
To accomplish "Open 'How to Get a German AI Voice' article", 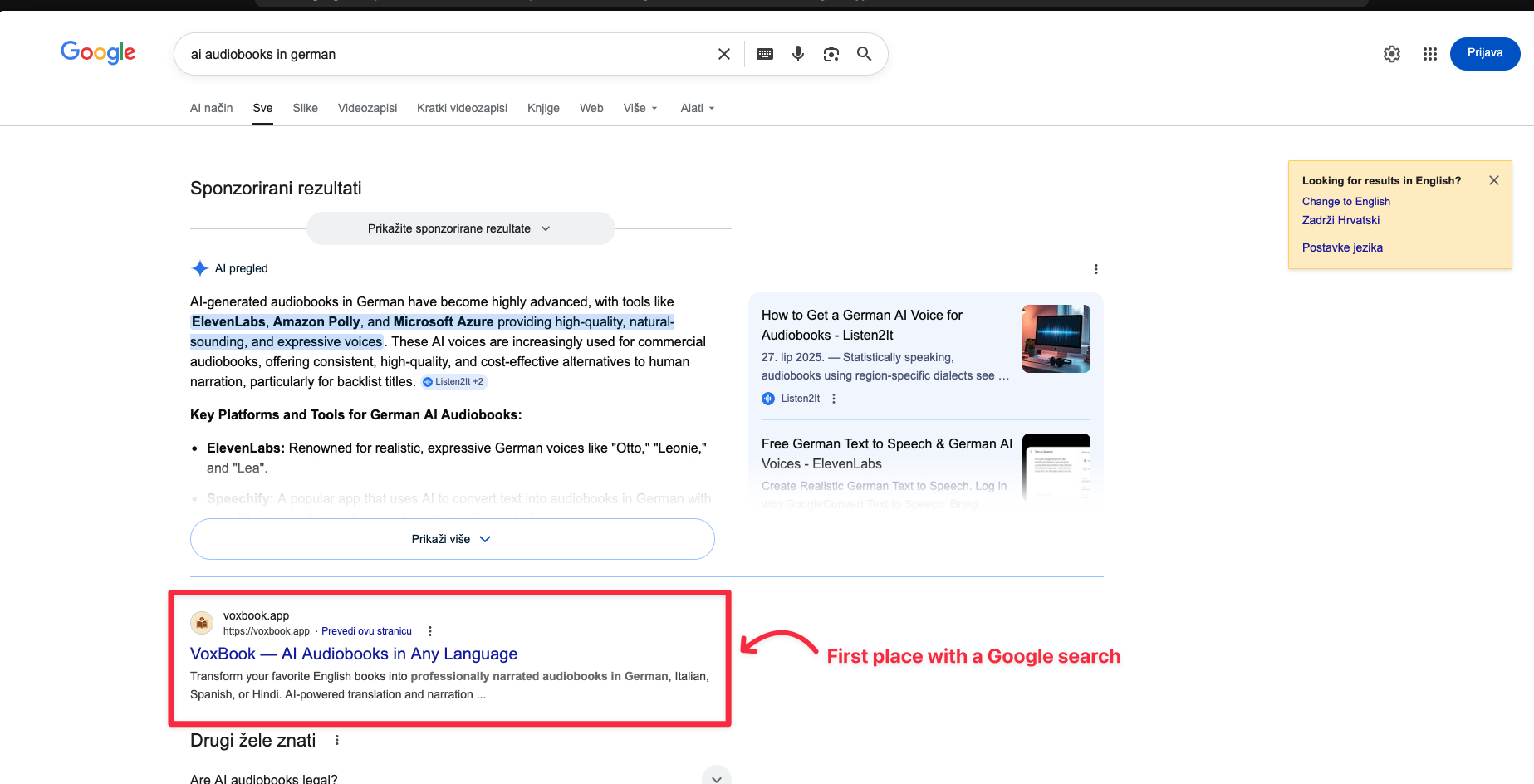I will (x=862, y=325).
